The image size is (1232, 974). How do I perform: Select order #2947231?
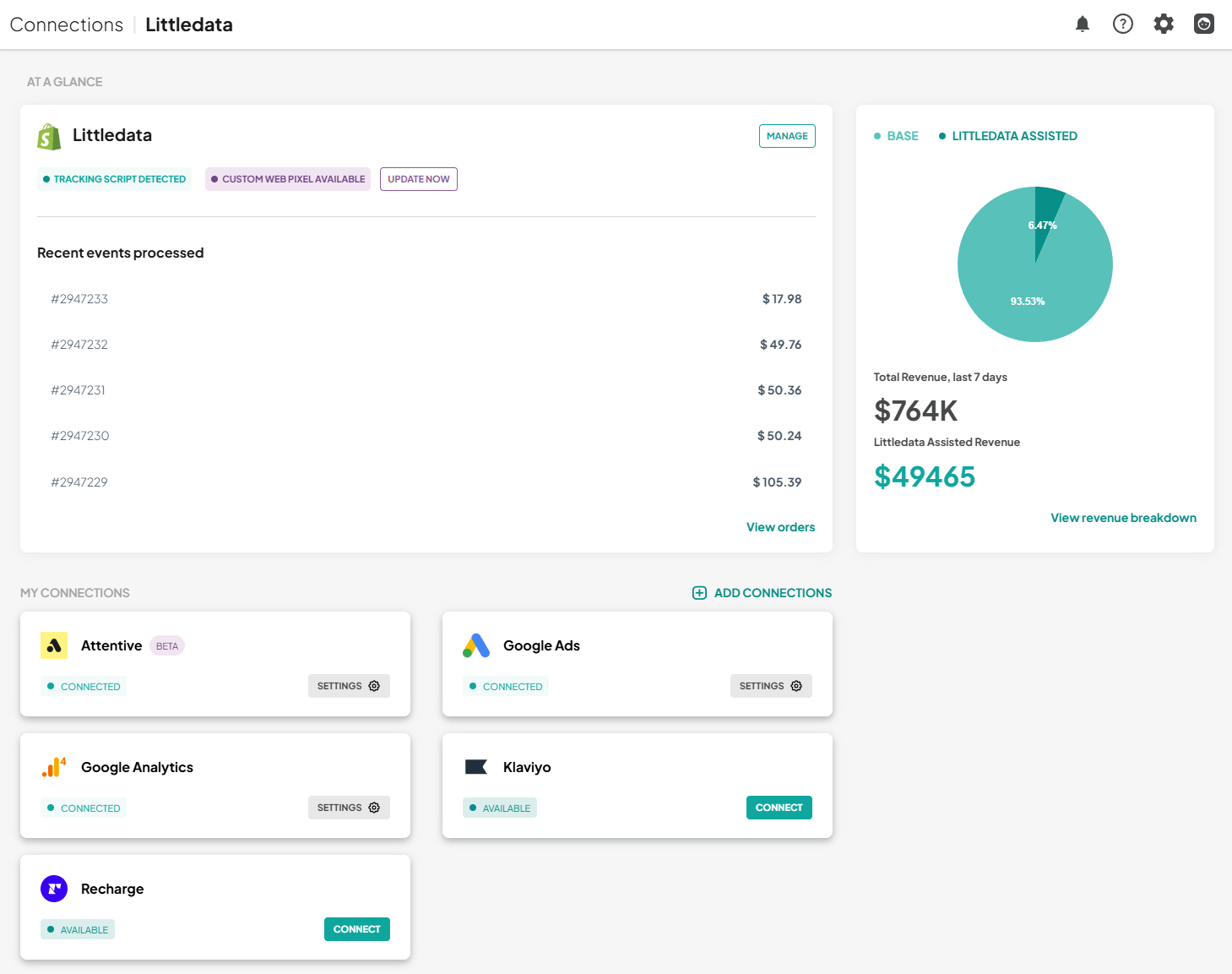pyautogui.click(x=78, y=390)
